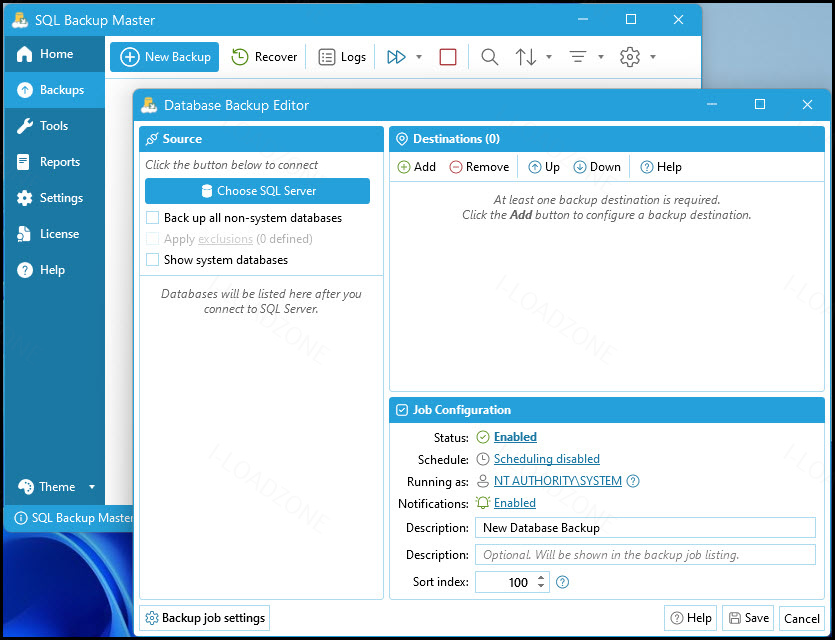Click the filter lines icon

click(578, 57)
